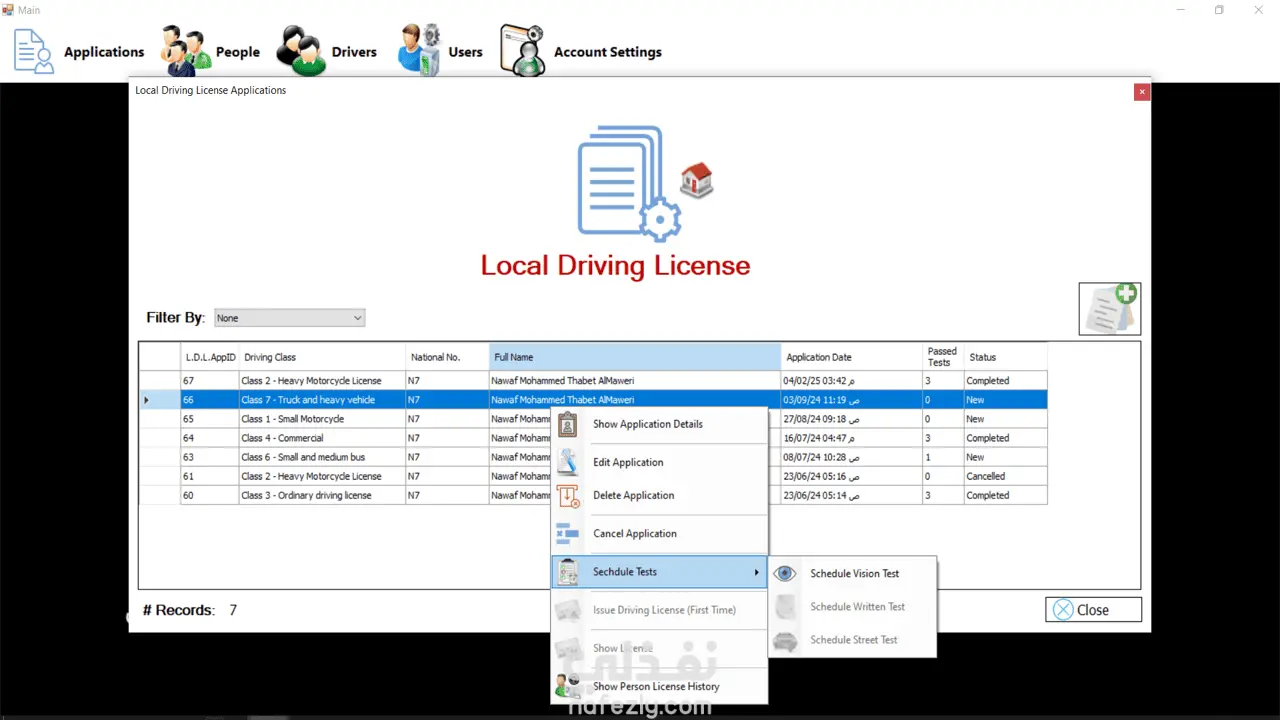
Task: Sort by the Application Date column header
Action: [852, 357]
